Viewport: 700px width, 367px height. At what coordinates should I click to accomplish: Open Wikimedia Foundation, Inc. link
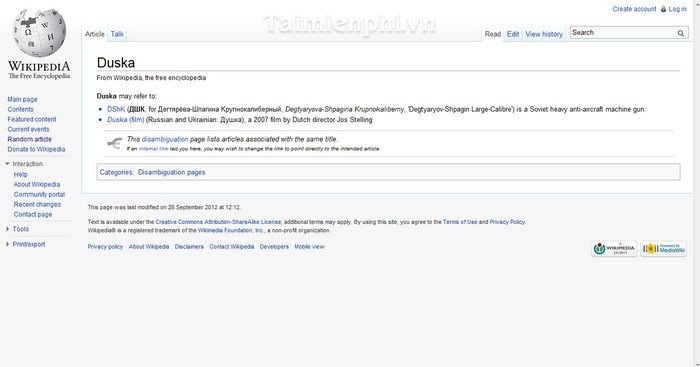pos(231,230)
